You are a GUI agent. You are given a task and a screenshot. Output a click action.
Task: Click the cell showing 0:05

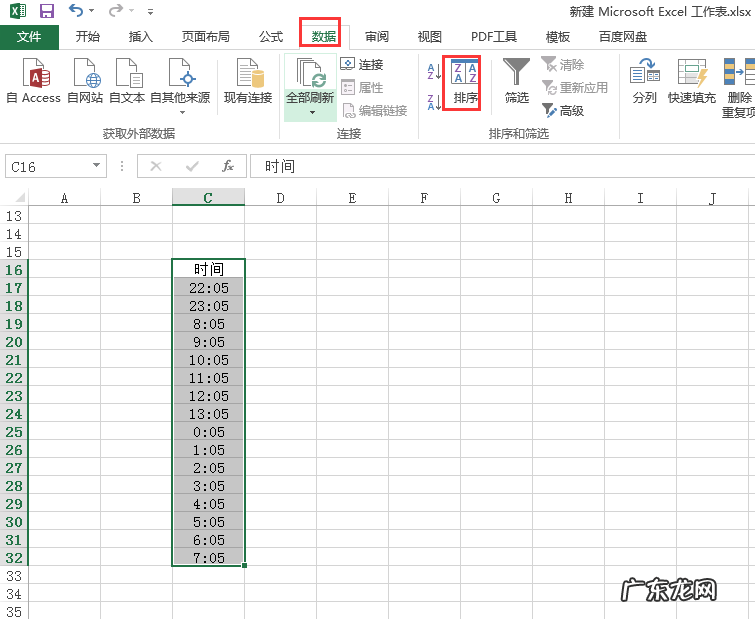click(x=208, y=431)
